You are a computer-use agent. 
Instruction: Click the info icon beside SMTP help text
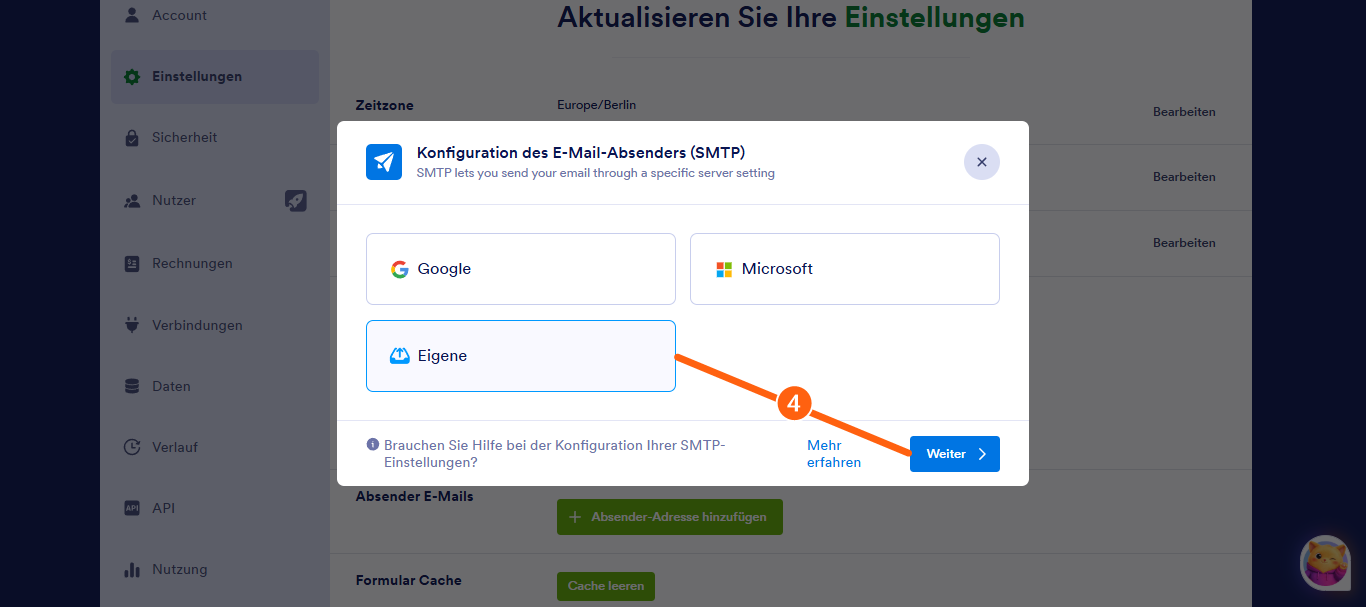click(x=373, y=445)
